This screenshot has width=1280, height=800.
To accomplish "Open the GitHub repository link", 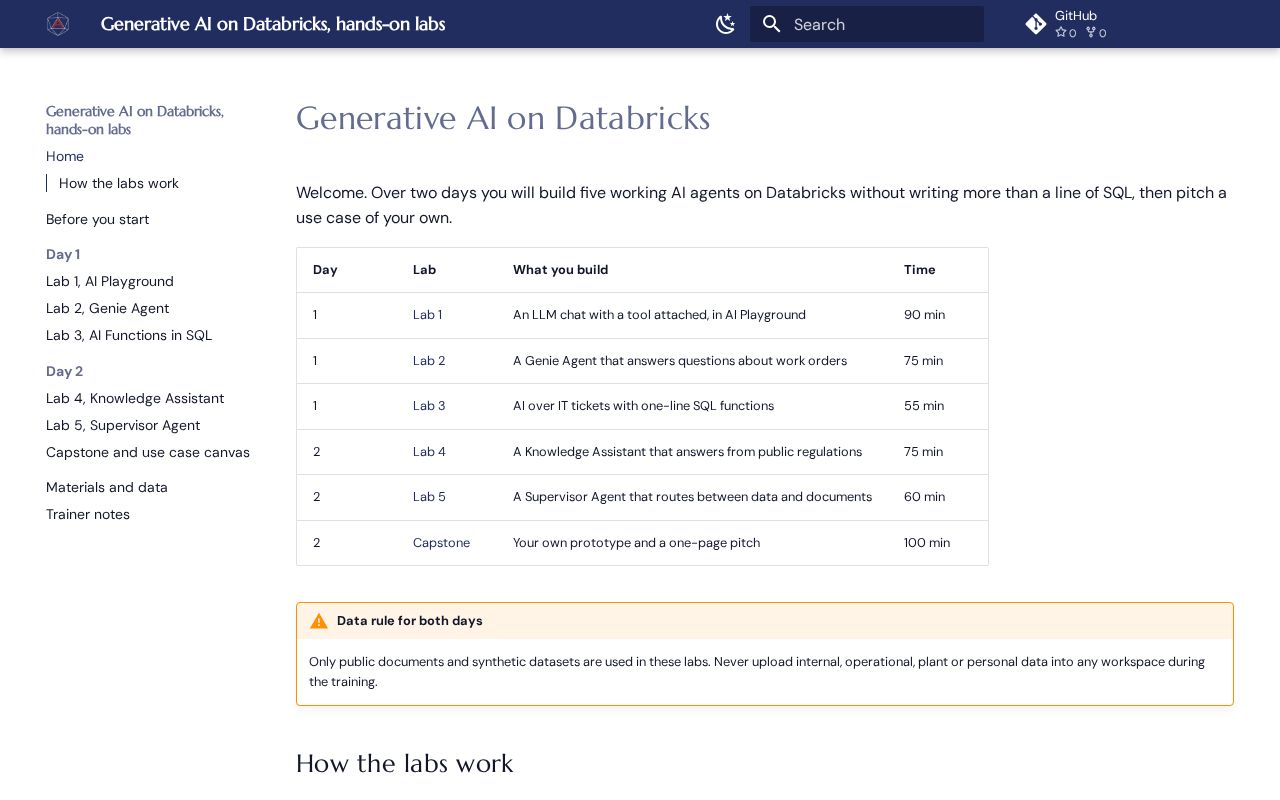I will tap(1066, 24).
